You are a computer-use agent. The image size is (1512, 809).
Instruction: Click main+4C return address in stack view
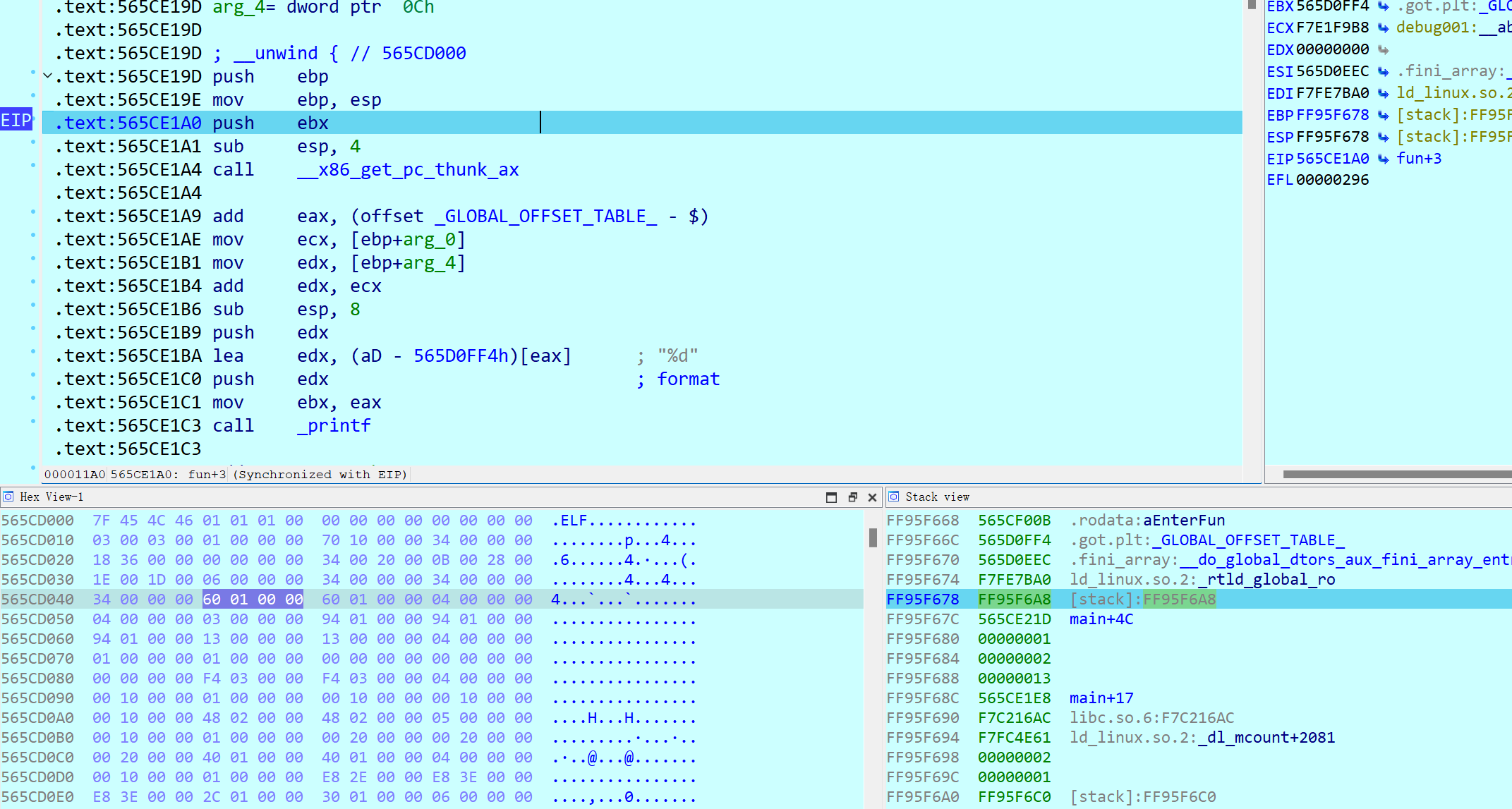pos(1101,619)
